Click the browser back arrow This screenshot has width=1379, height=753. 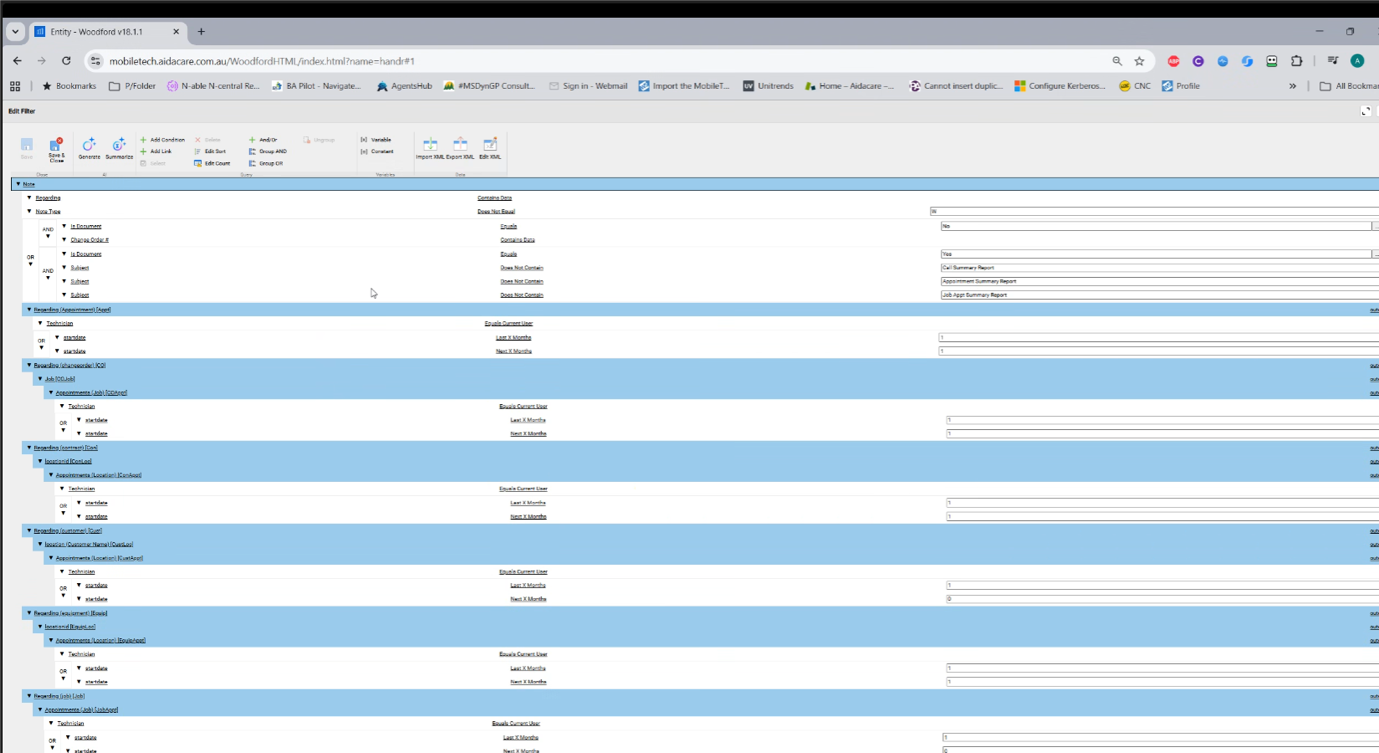(x=17, y=61)
